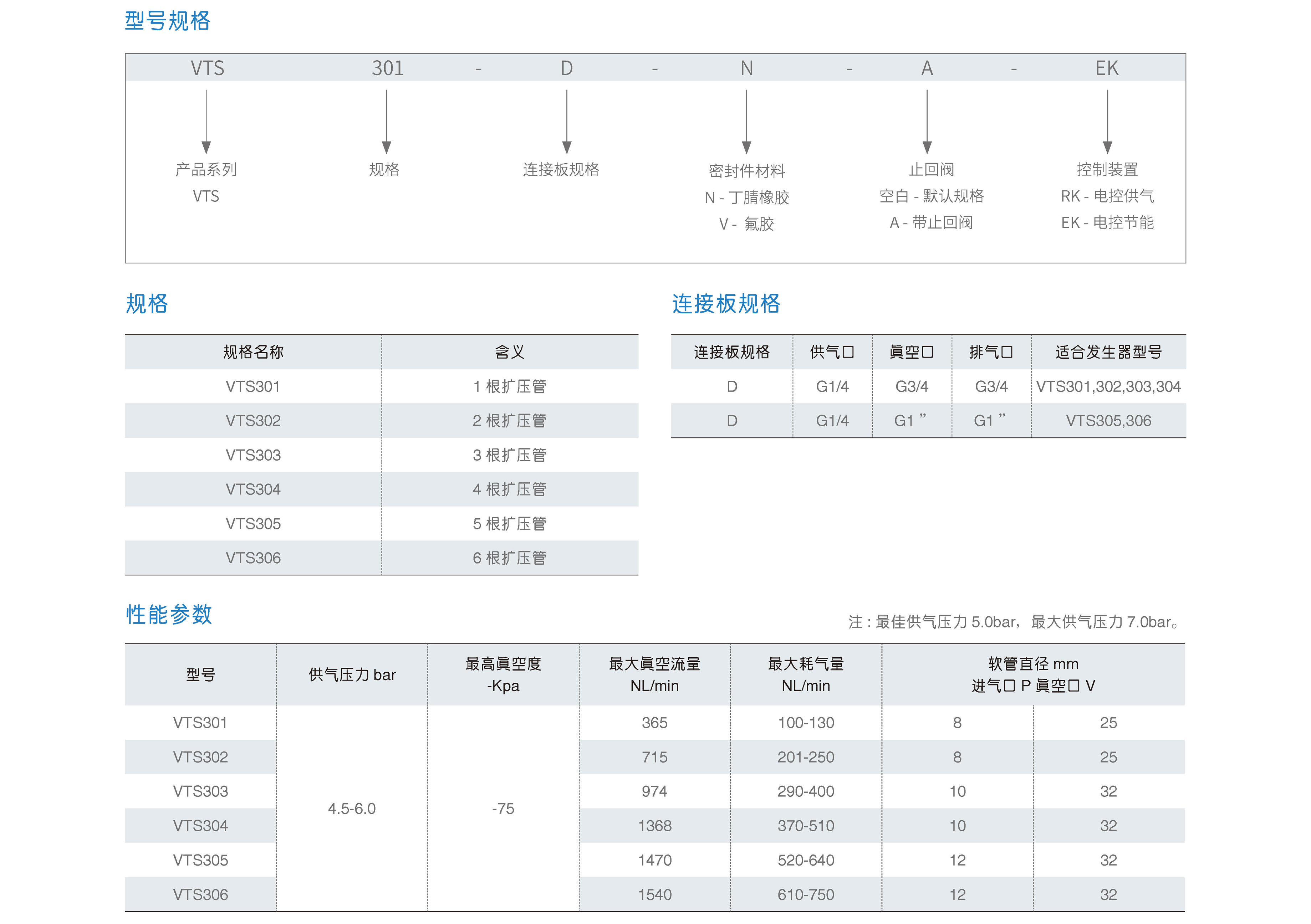This screenshot has height=924, width=1311.
Task: Click the EK code in model header
Action: coord(1107,68)
